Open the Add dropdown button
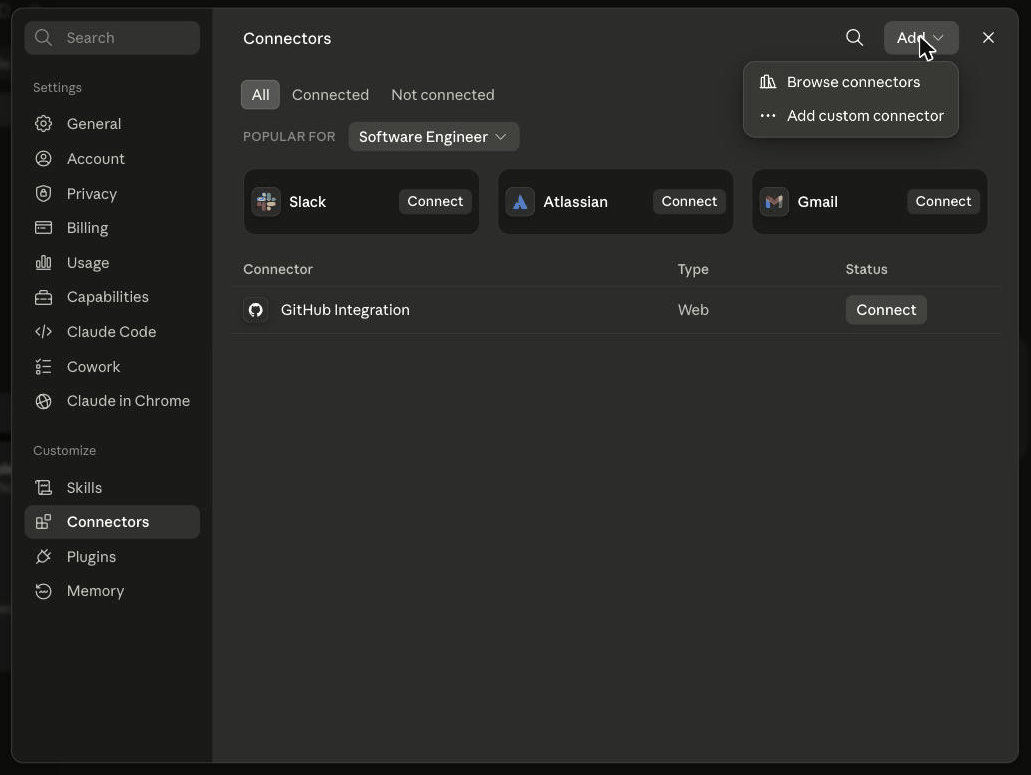 coord(921,37)
